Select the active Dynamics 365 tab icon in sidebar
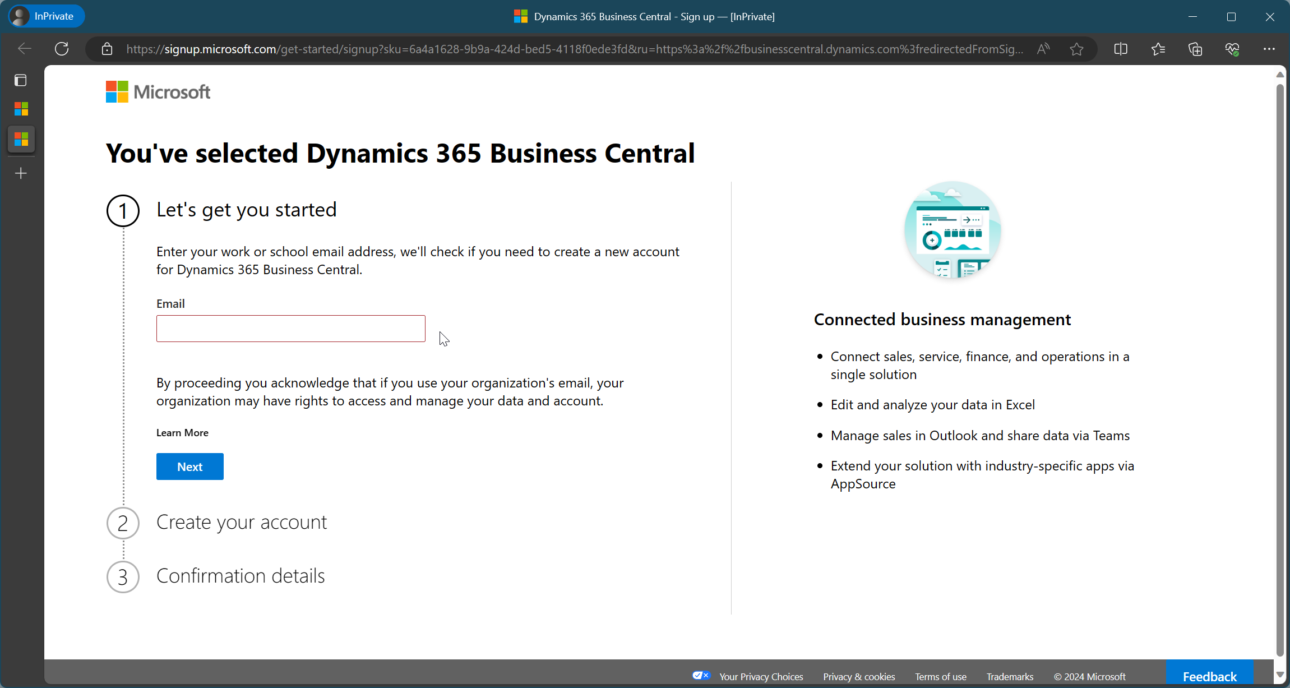 [21, 140]
